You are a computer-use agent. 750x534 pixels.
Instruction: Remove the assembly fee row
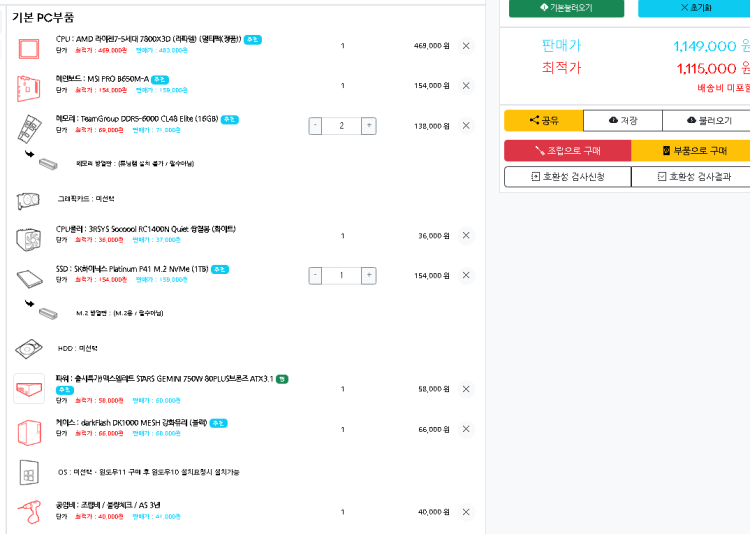tap(466, 512)
